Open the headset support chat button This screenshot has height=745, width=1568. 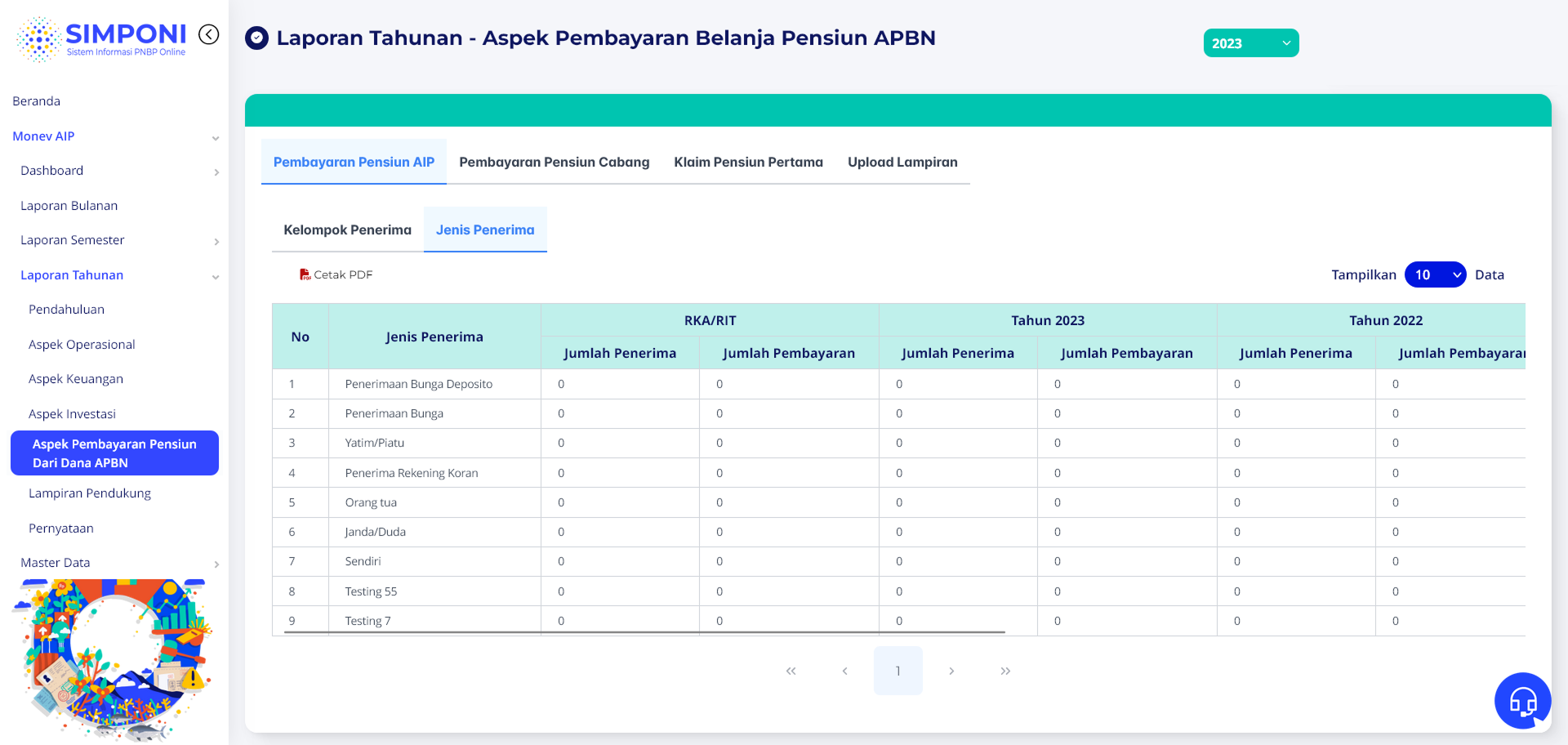click(x=1522, y=700)
